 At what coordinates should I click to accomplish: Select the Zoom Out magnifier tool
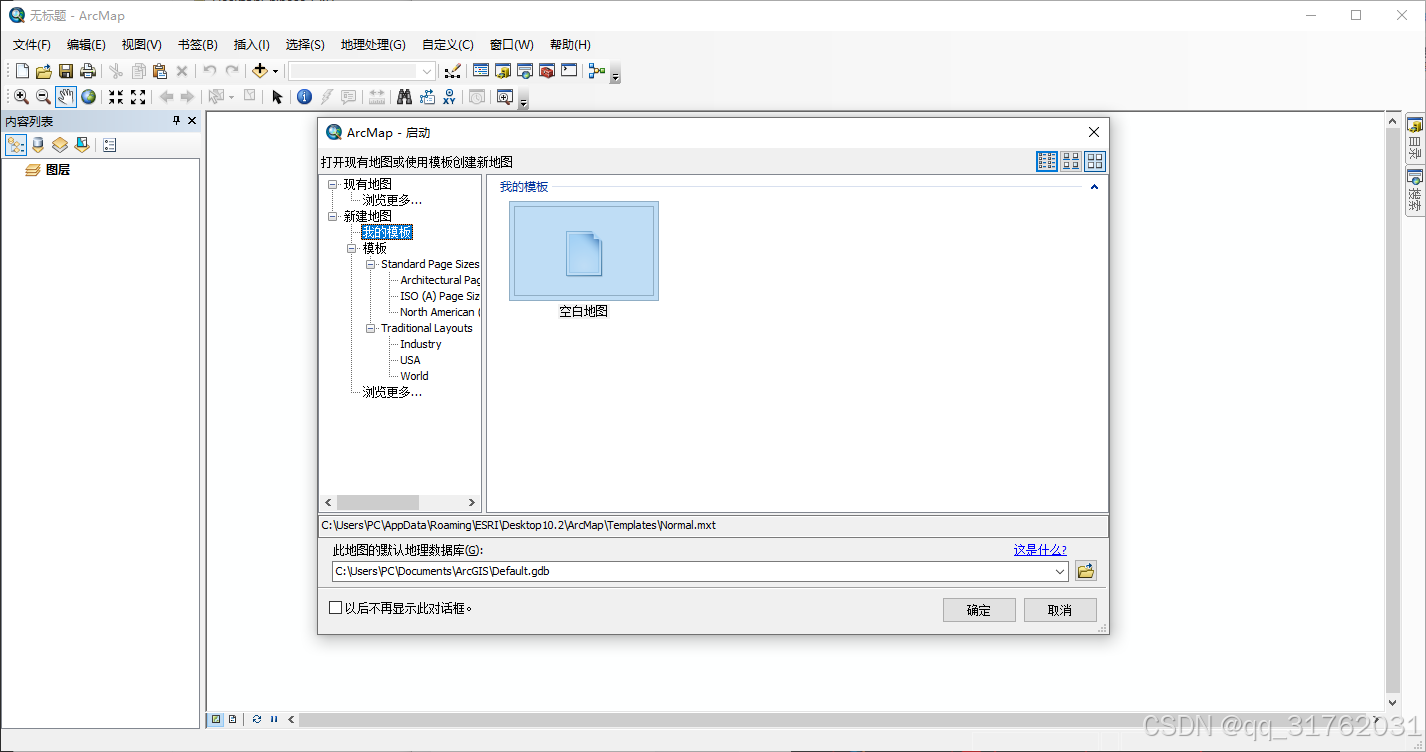(x=43, y=97)
